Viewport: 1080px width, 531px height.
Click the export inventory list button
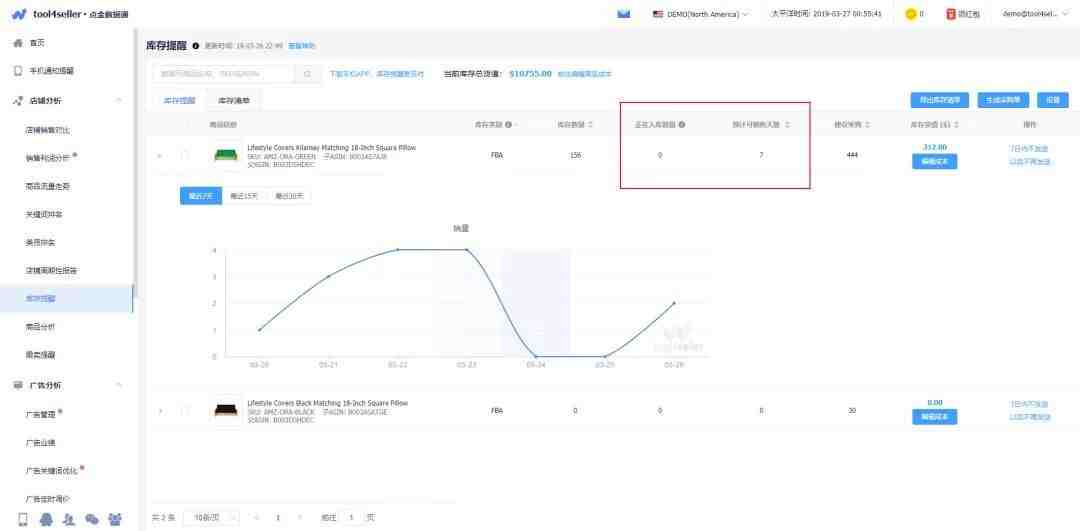939,100
